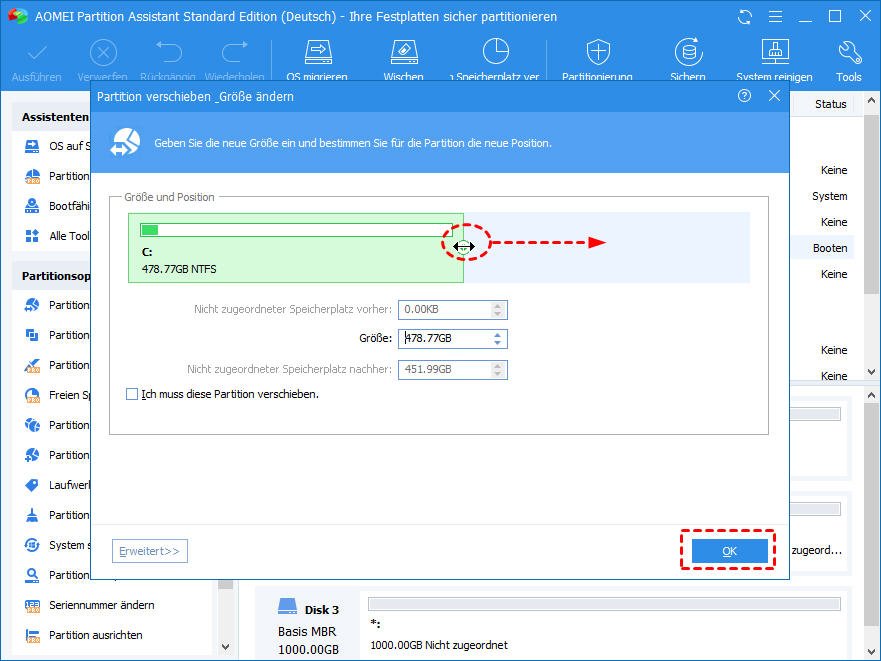The image size is (881, 661).
Task: Open the hamburger menu in title bar
Action: (775, 17)
